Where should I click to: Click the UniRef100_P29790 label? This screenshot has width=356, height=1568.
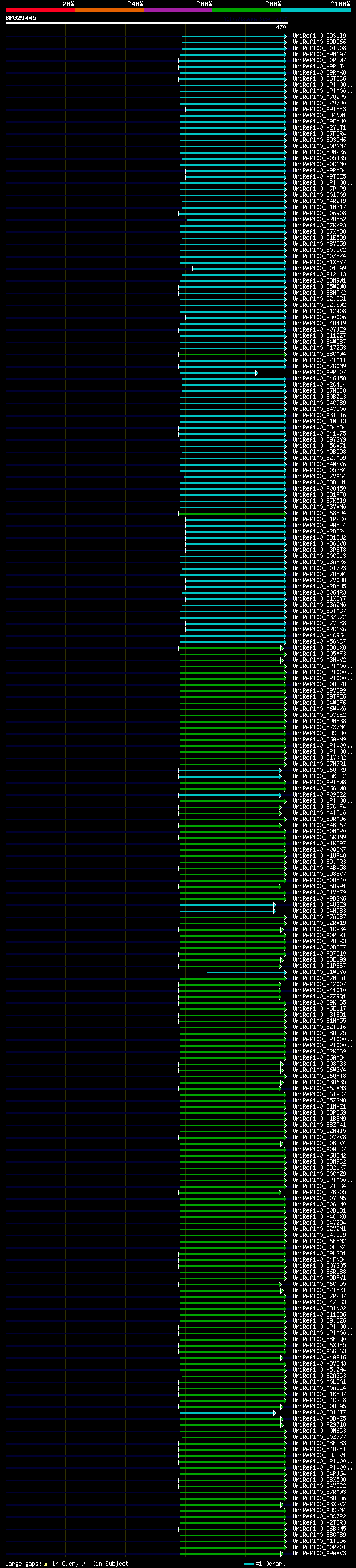tap(319, 103)
